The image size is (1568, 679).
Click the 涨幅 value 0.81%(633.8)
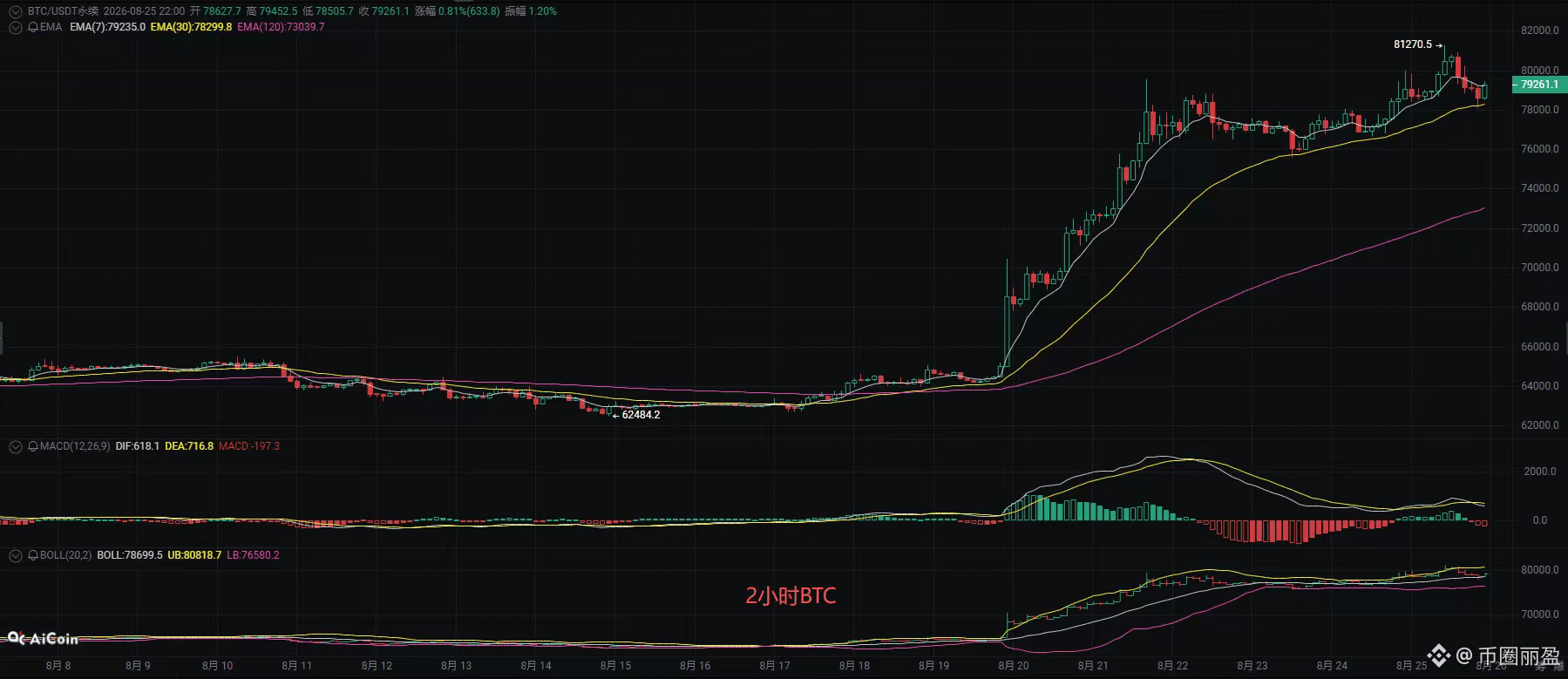pos(469,11)
